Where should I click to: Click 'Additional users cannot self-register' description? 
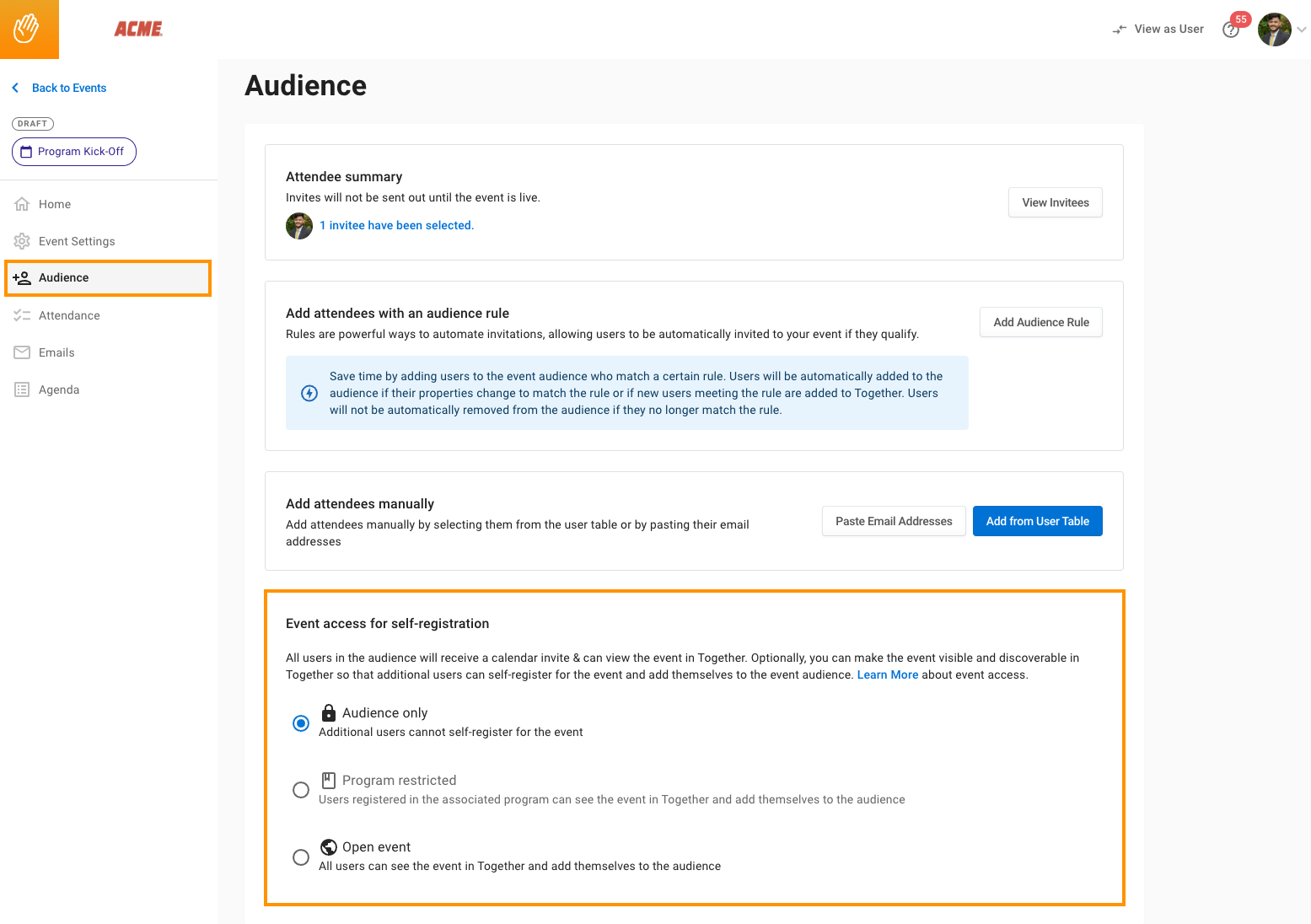click(x=451, y=732)
